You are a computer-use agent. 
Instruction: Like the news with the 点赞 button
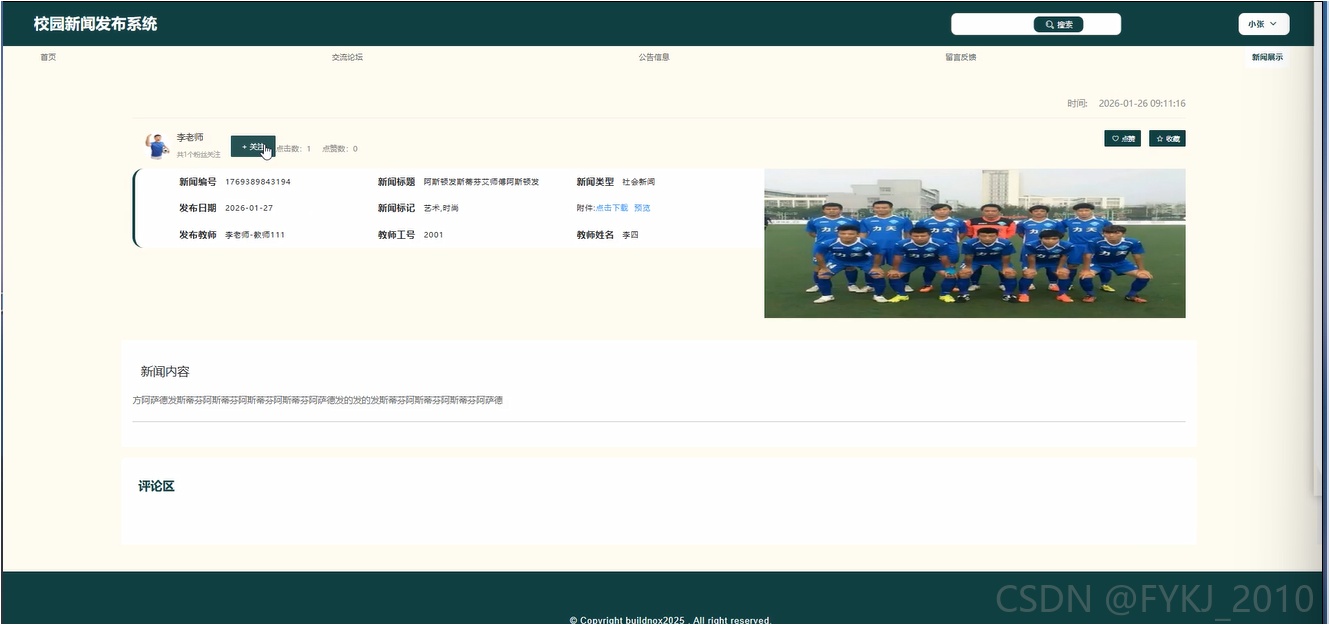pos(1122,139)
